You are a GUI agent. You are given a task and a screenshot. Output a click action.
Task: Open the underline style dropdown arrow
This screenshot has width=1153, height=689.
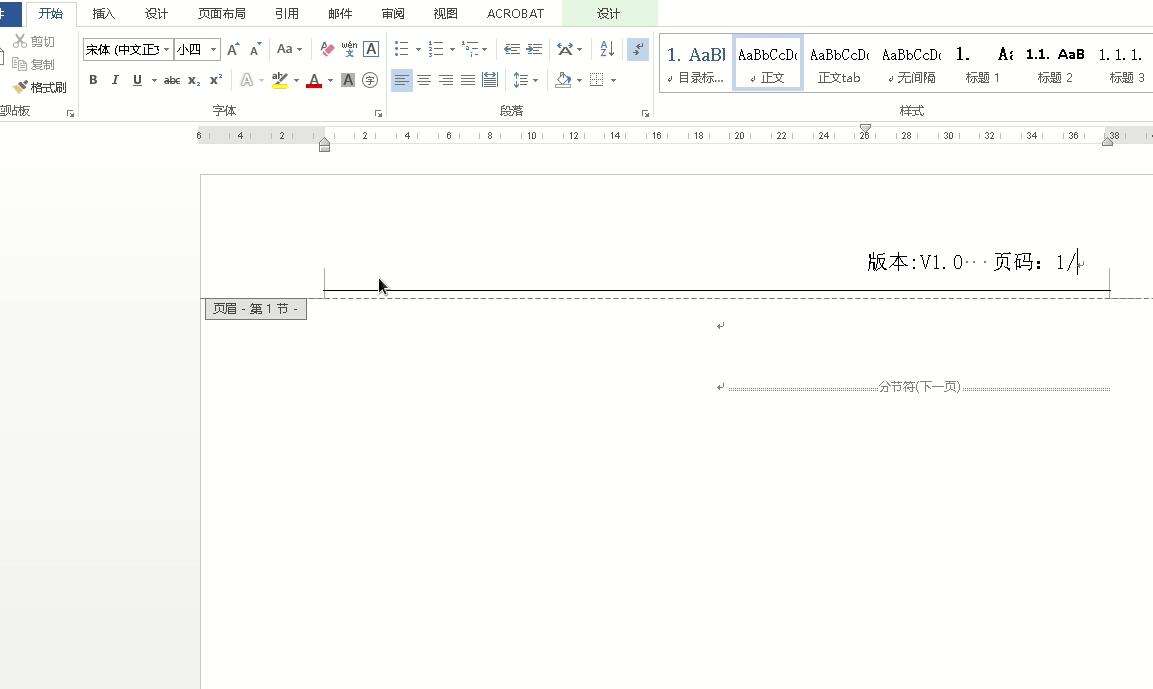tap(154, 80)
